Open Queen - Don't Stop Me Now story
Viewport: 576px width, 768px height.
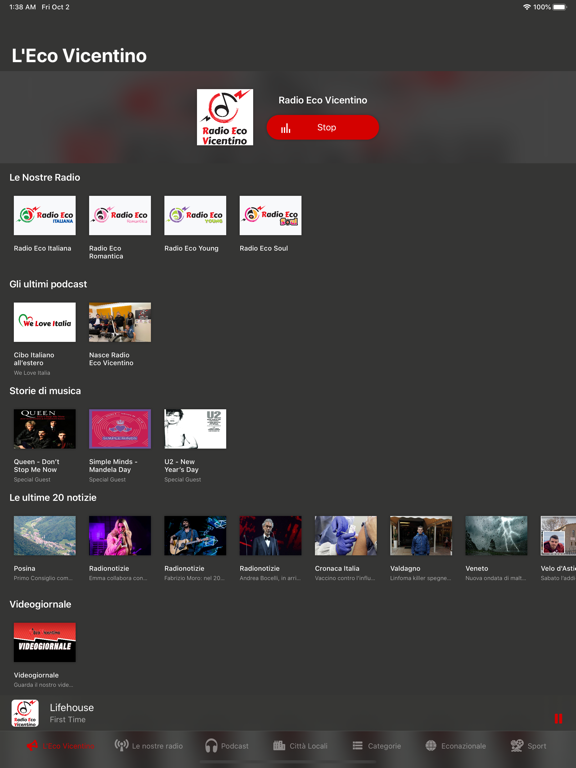[x=45, y=429]
